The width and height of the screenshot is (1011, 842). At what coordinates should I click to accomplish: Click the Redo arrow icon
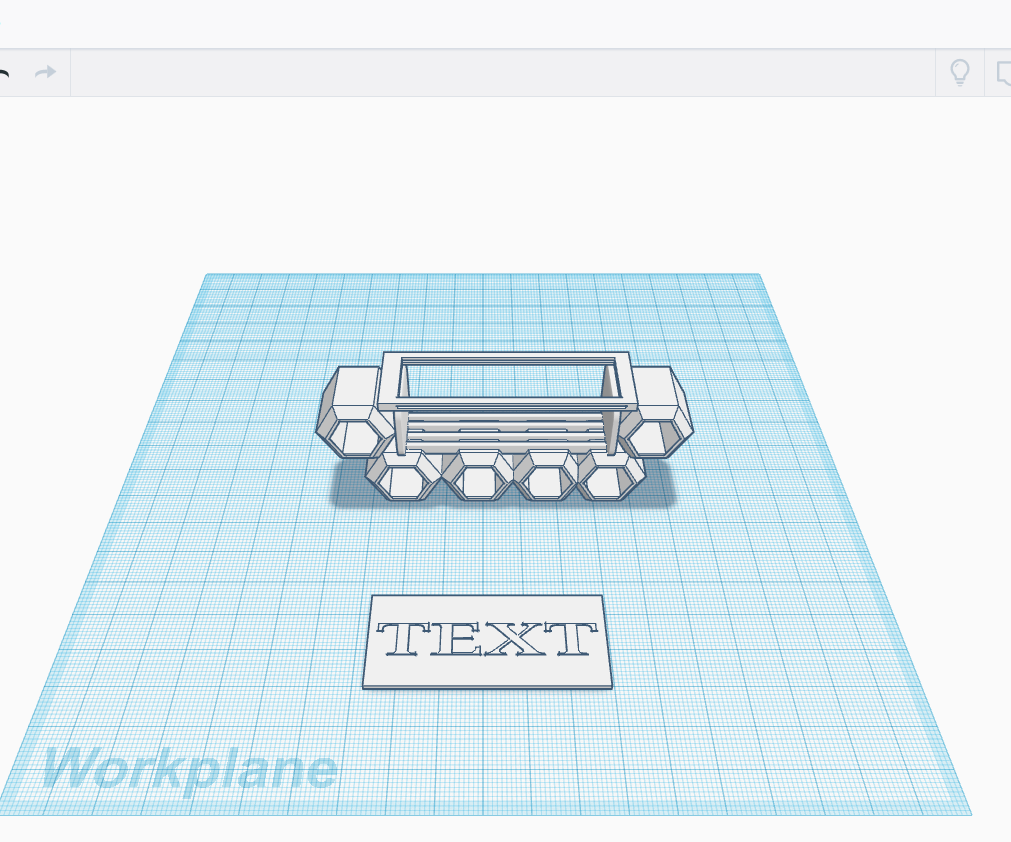pyautogui.click(x=44, y=72)
